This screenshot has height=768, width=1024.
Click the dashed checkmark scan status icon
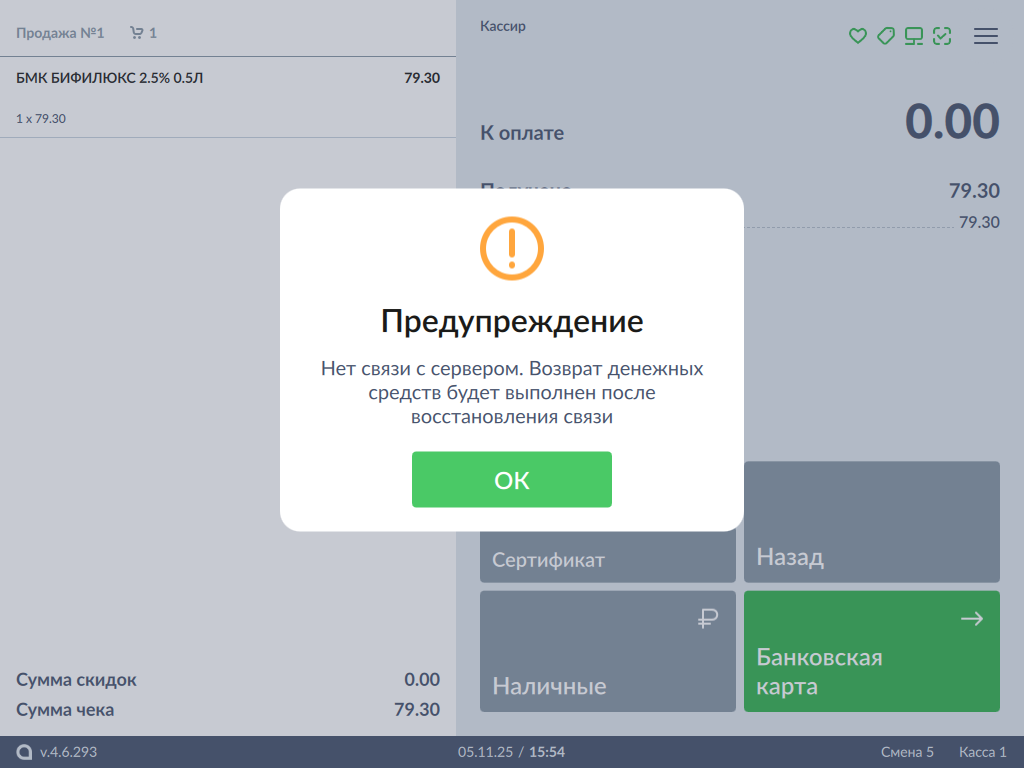point(941,36)
